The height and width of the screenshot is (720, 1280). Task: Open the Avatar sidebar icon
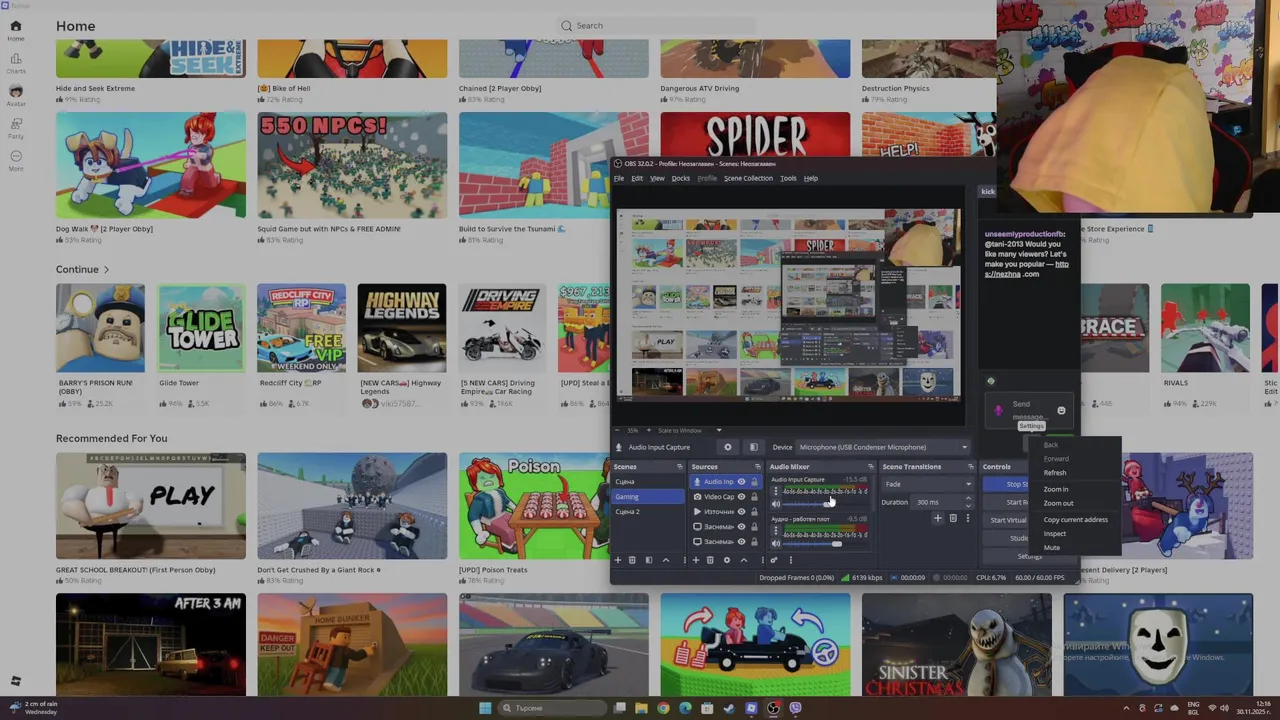tap(15, 95)
